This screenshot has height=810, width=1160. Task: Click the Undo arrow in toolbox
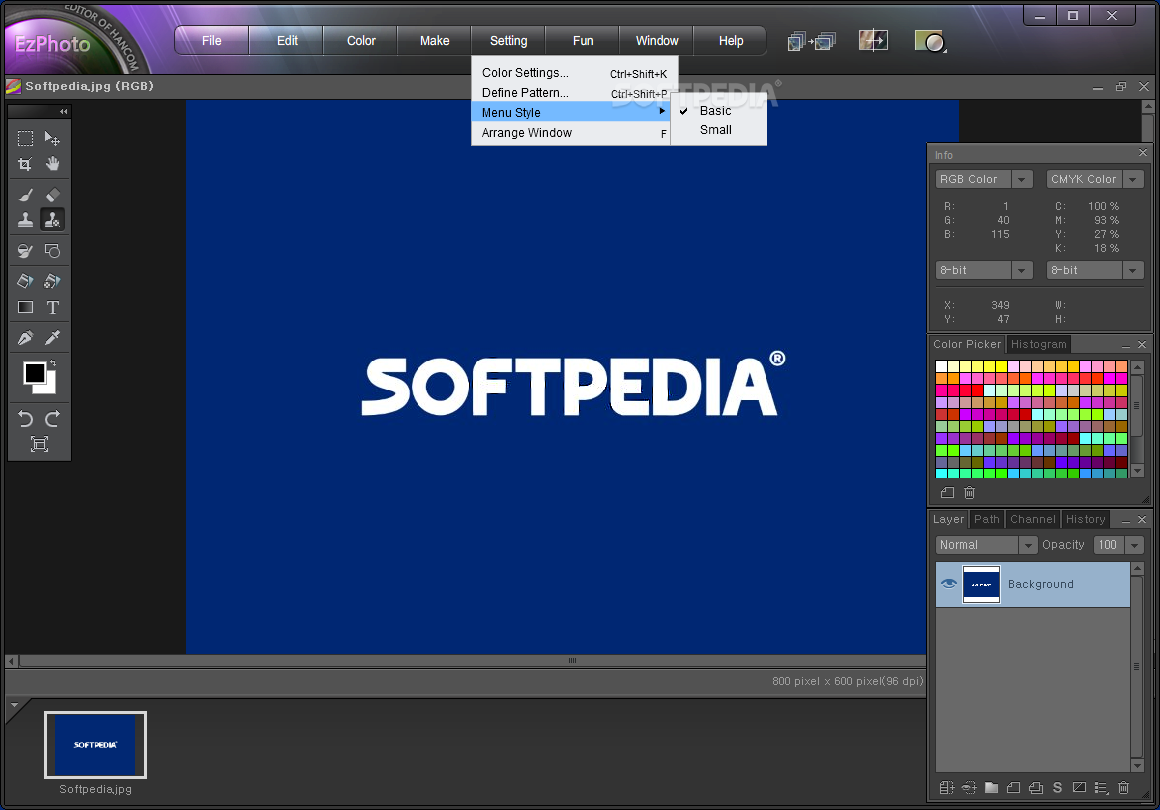(x=25, y=419)
